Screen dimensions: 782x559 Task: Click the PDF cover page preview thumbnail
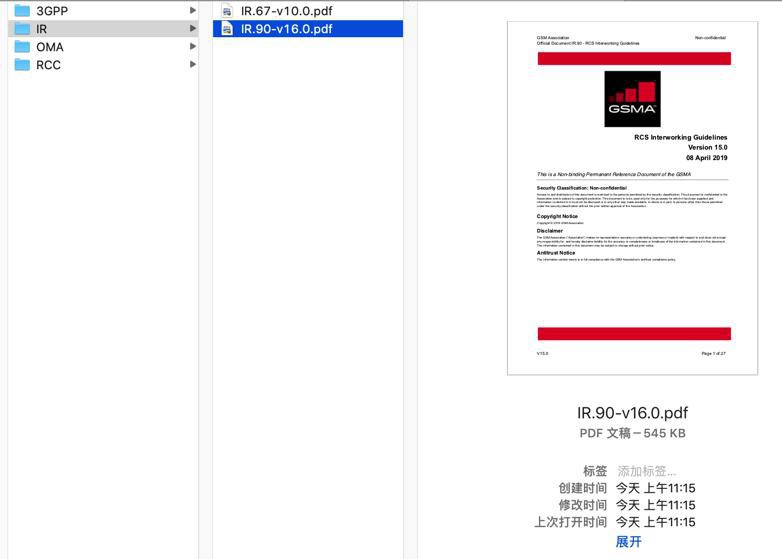pos(632,198)
